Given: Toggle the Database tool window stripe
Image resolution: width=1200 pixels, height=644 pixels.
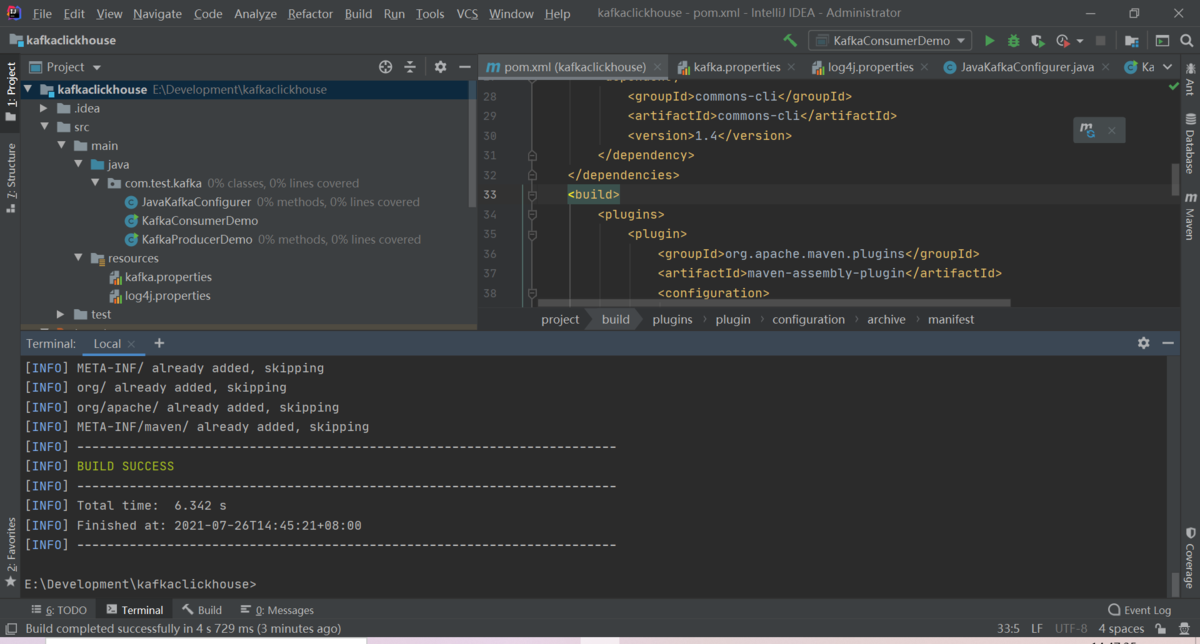Looking at the screenshot, I should pos(1189,143).
